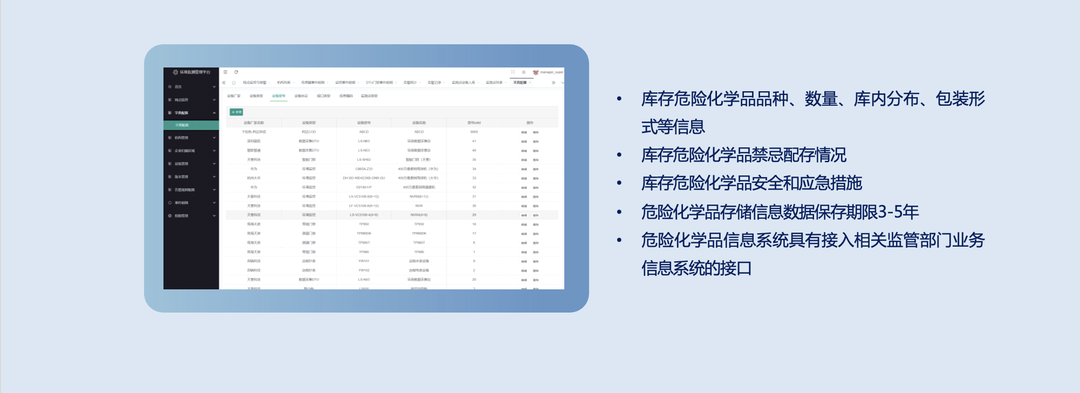This screenshot has width=1080, height=393.
Task: Click the refresh icon beside the hamburger menu
Action: (x=236, y=72)
